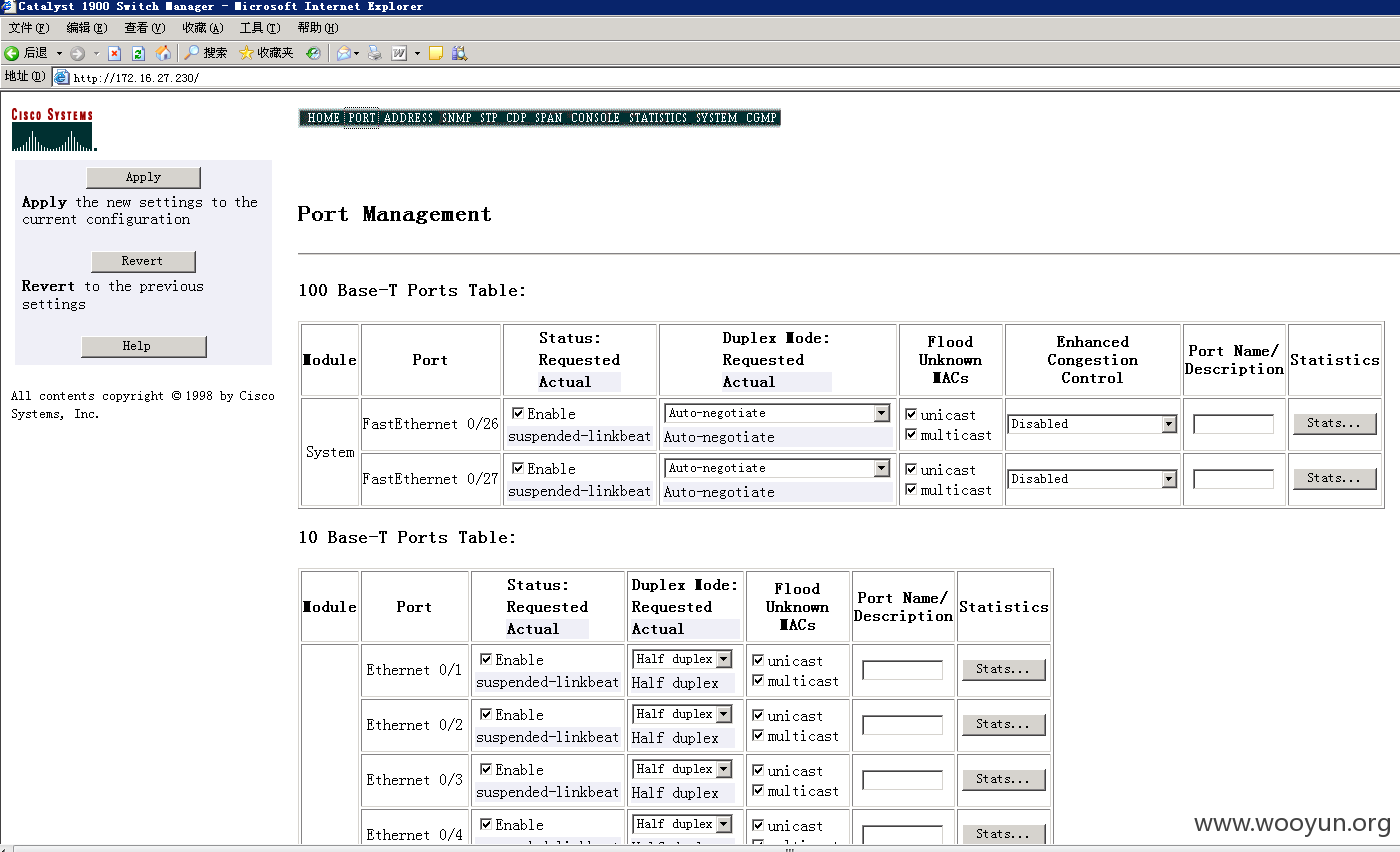Screen dimensions: 1400x852
Task: Click the Apply settings button
Action: click(143, 177)
